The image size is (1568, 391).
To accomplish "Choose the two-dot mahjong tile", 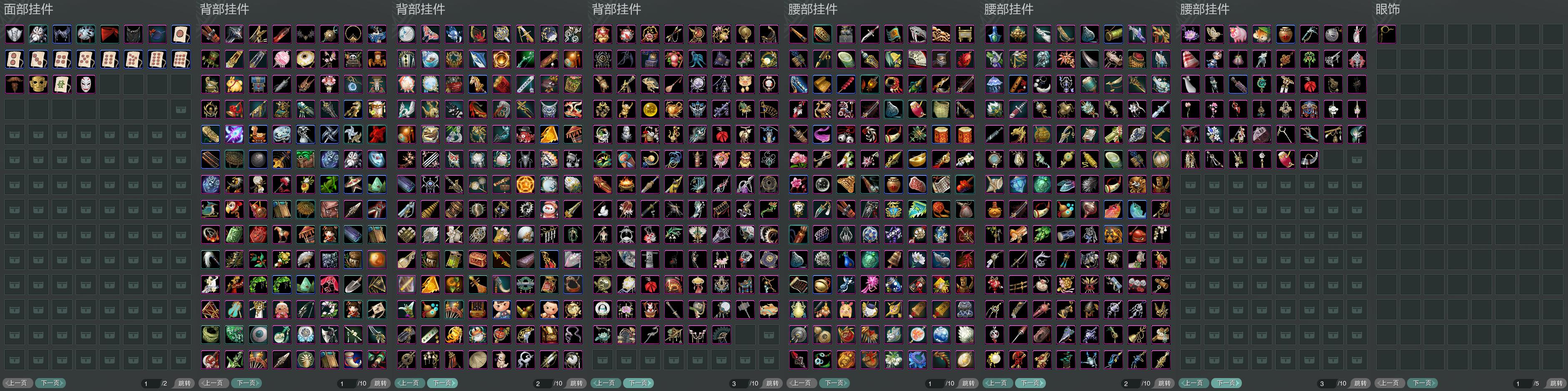I will [15, 59].
